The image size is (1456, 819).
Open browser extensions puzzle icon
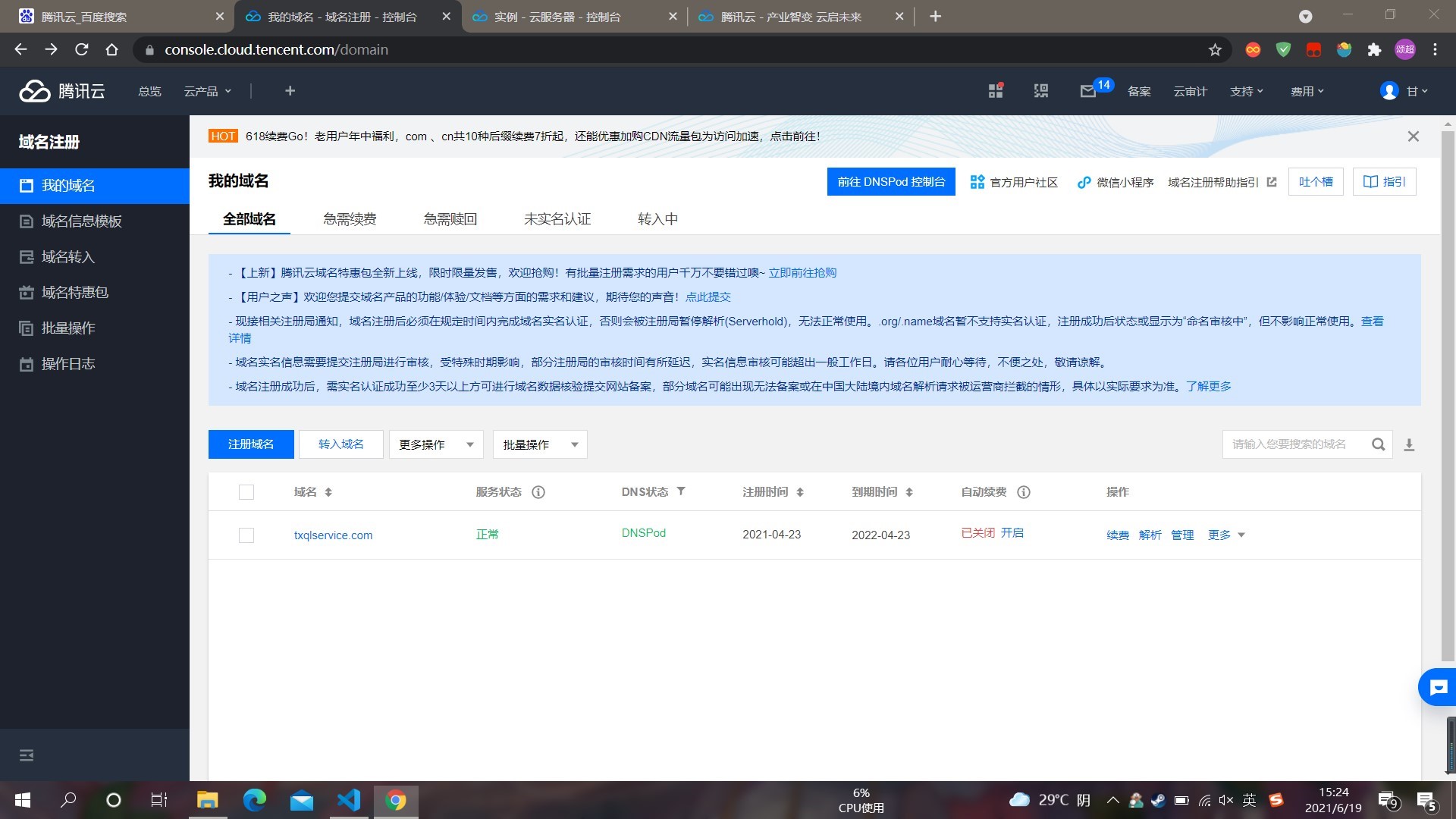tap(1374, 50)
